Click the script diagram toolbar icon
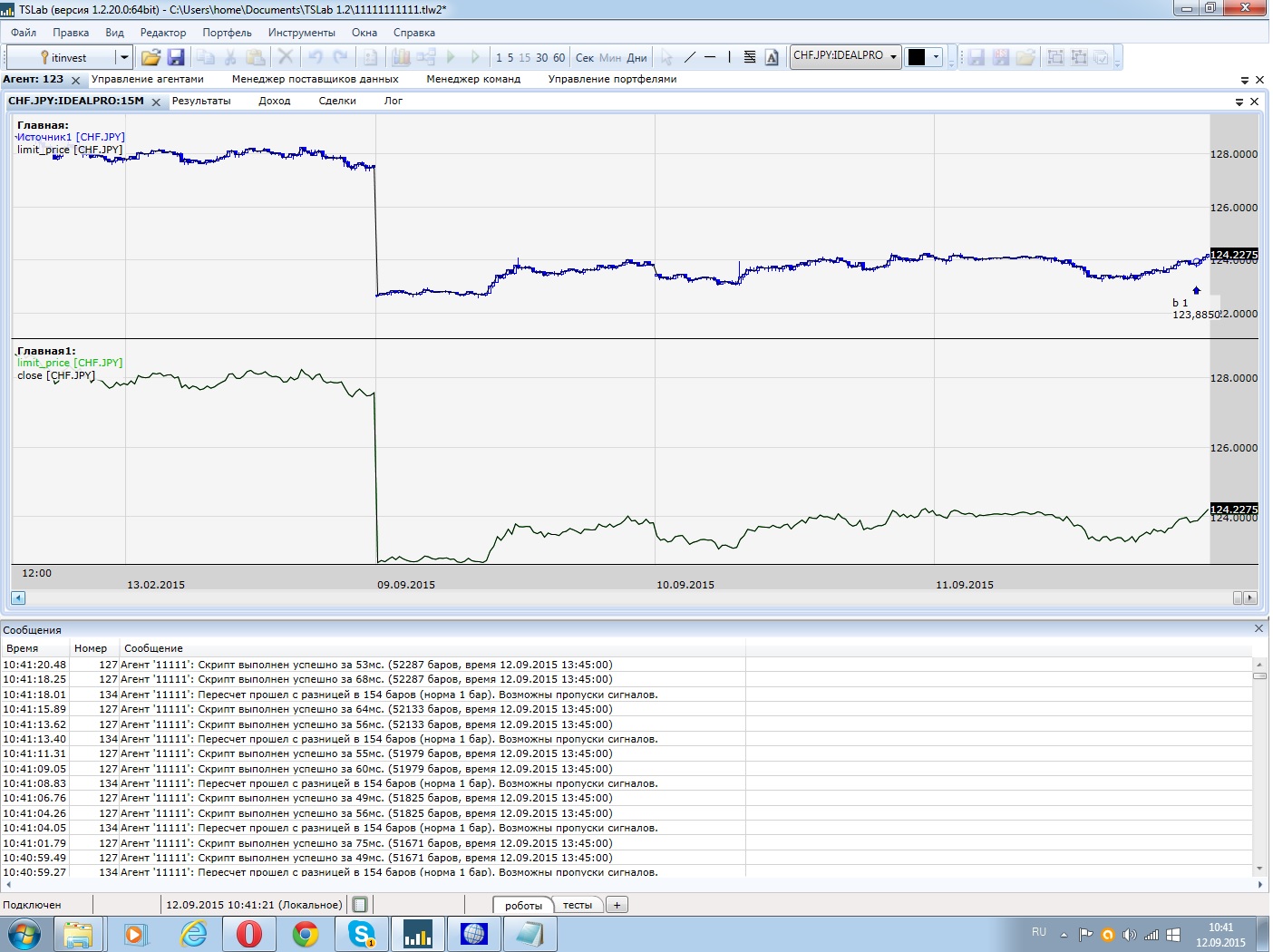The height and width of the screenshot is (952, 1273). click(426, 57)
